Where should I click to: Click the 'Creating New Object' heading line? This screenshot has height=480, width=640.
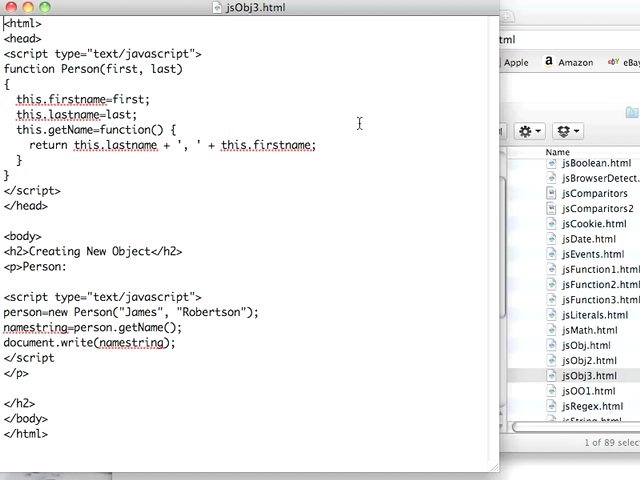(x=93, y=251)
